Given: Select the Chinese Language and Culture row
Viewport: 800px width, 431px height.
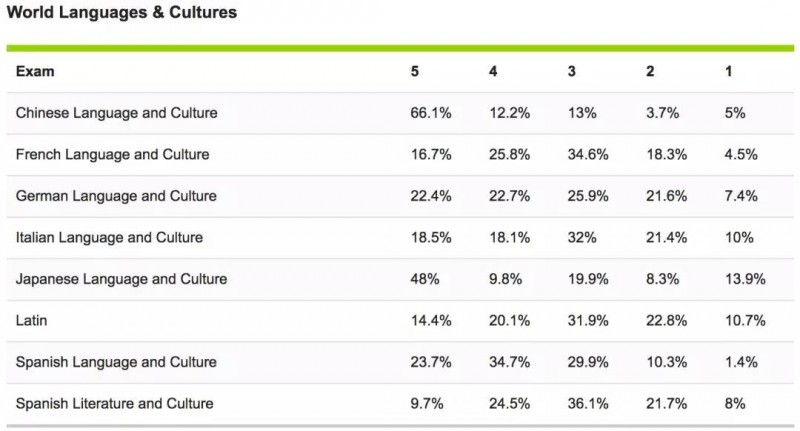Looking at the screenshot, I should [400, 113].
